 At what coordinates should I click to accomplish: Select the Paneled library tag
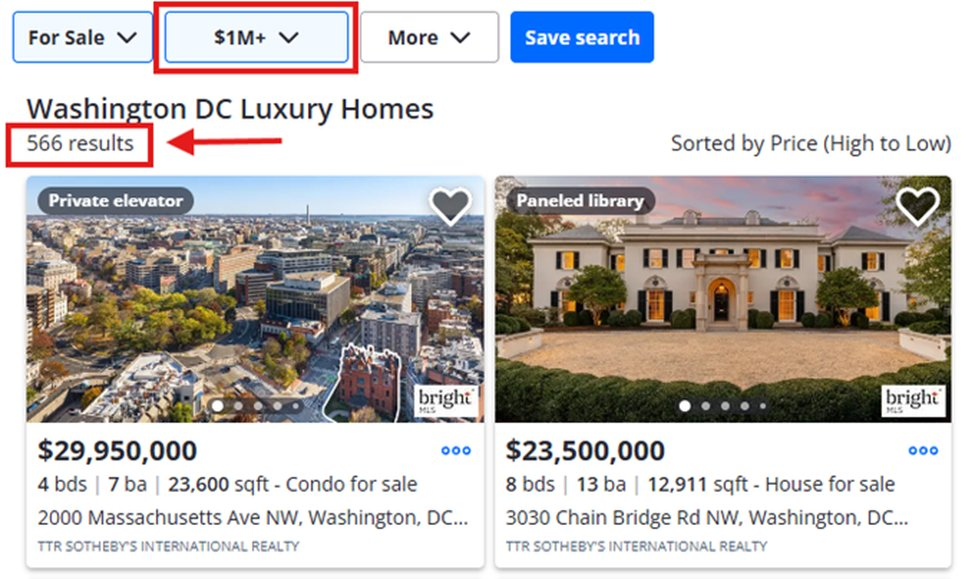tap(580, 201)
